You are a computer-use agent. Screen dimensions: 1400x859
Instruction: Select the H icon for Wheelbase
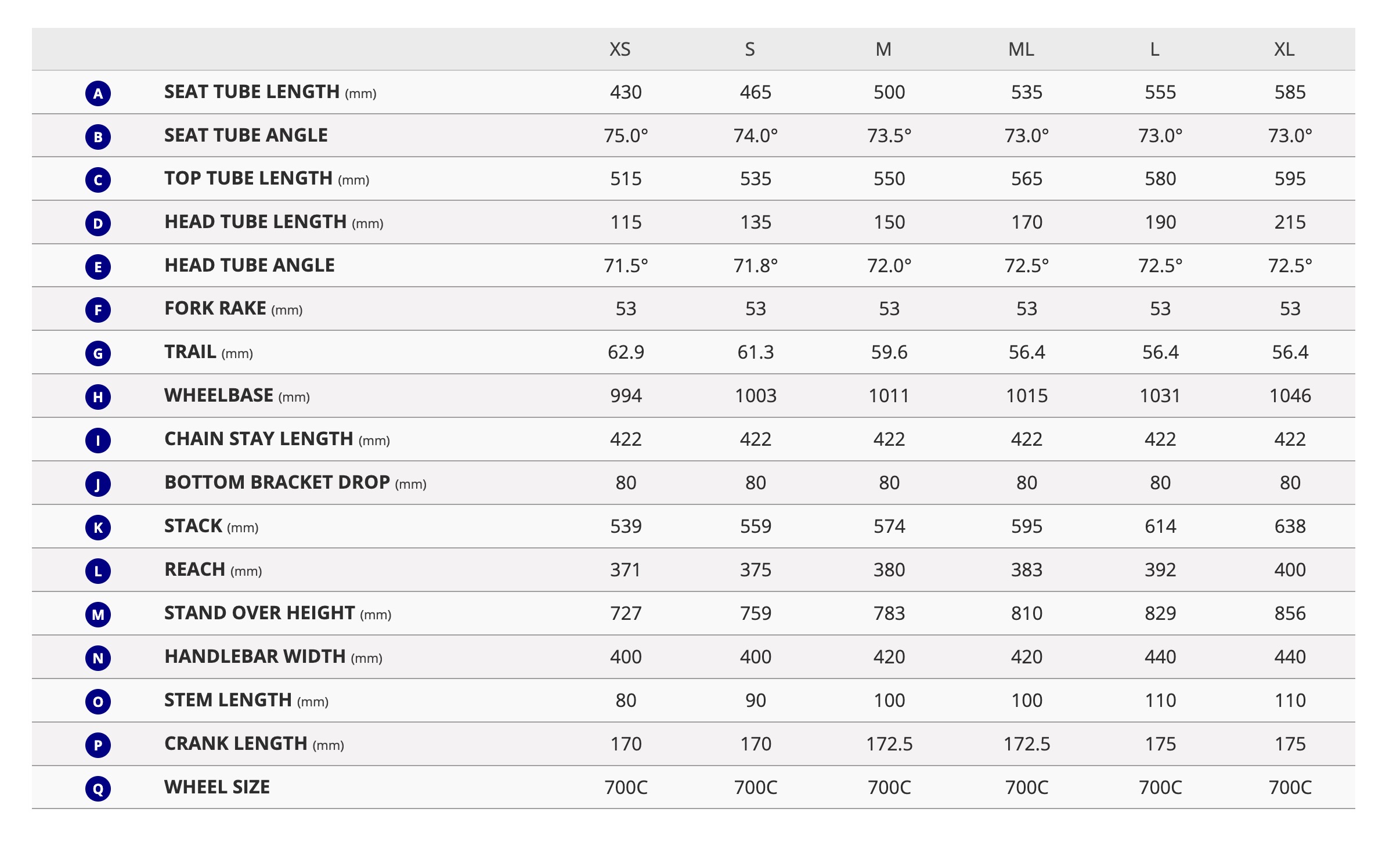click(x=98, y=396)
